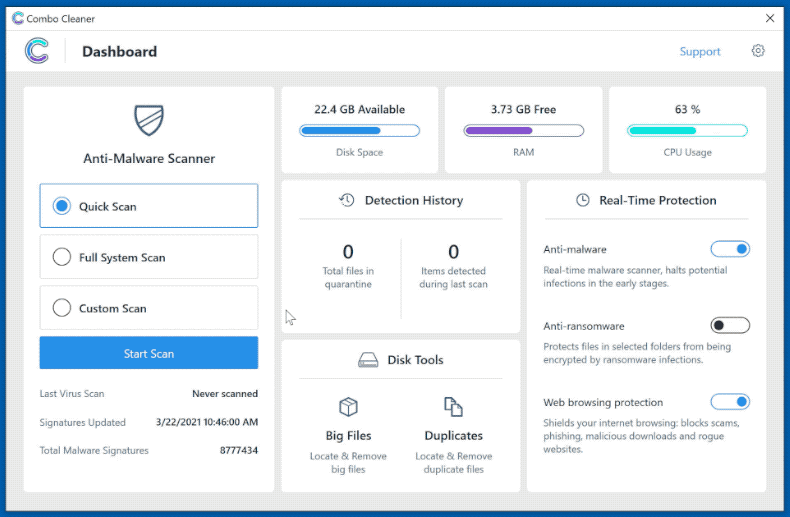Click the 3/22/2021 10:46:00 AM timestamp
Image resolution: width=790 pixels, height=517 pixels.
tap(207, 422)
